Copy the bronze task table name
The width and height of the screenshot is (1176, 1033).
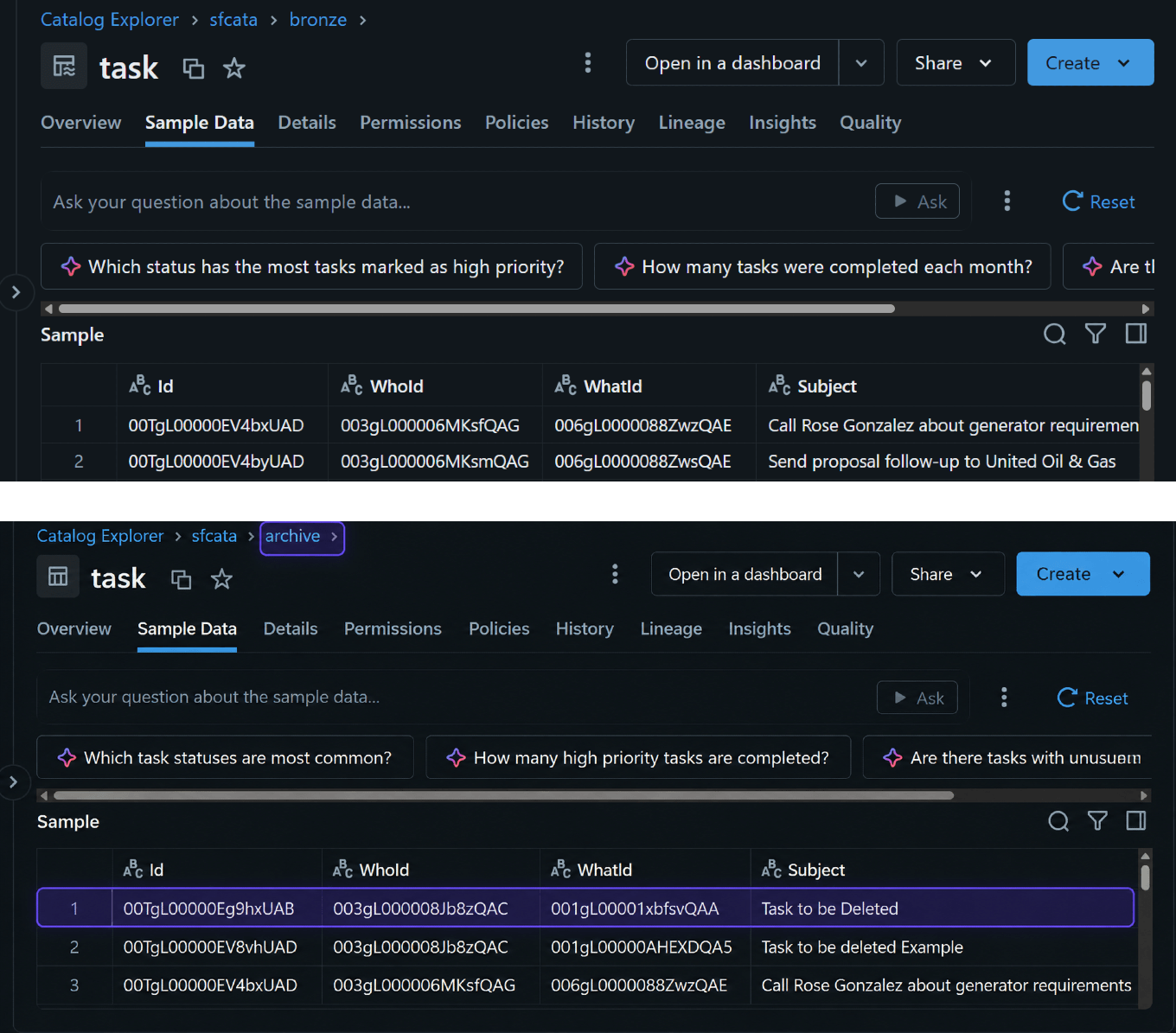(194, 68)
